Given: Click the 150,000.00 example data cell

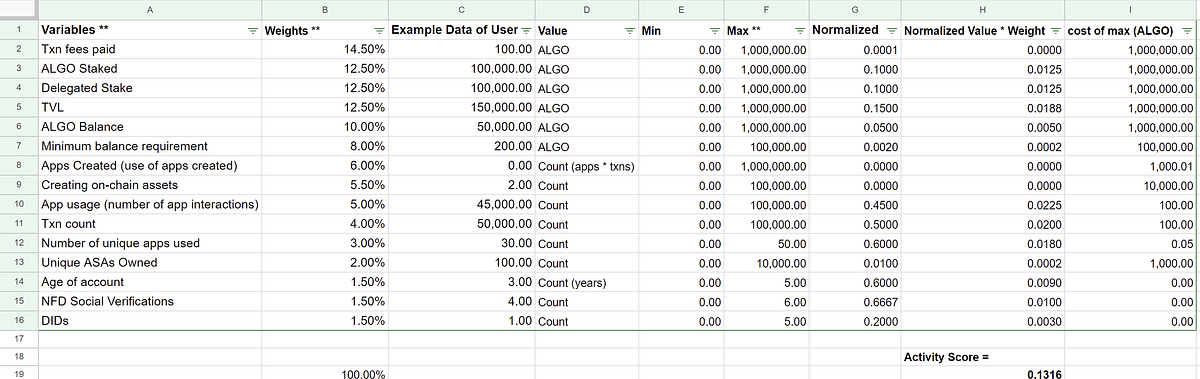Looking at the screenshot, I should tap(461, 108).
